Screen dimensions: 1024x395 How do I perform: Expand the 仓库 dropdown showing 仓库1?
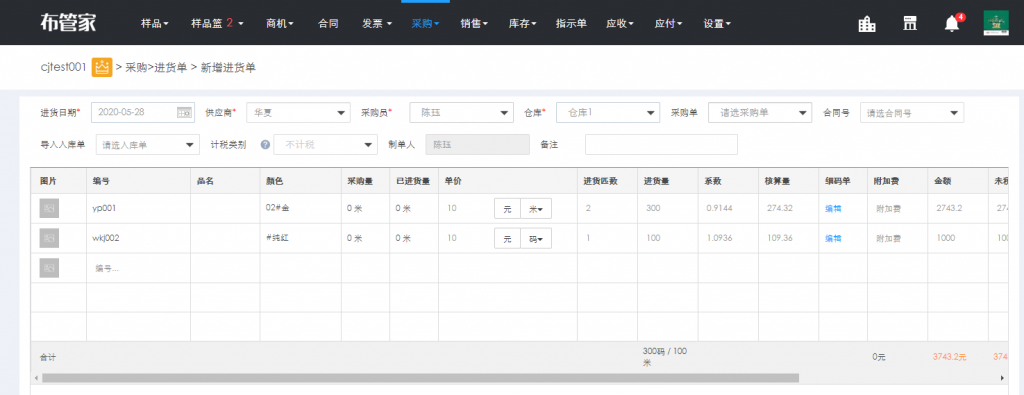608,112
